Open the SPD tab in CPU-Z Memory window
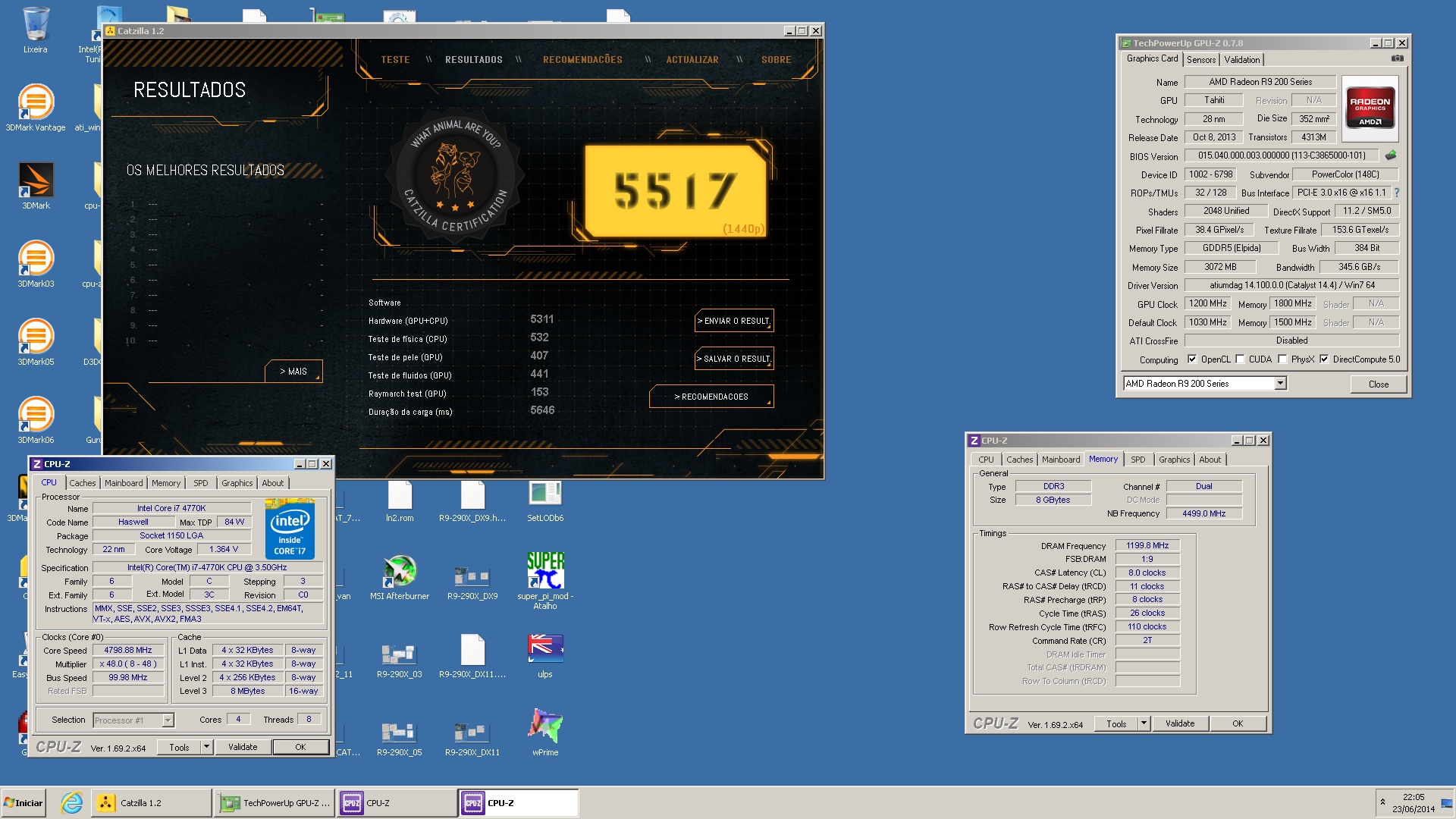 pyautogui.click(x=1138, y=460)
